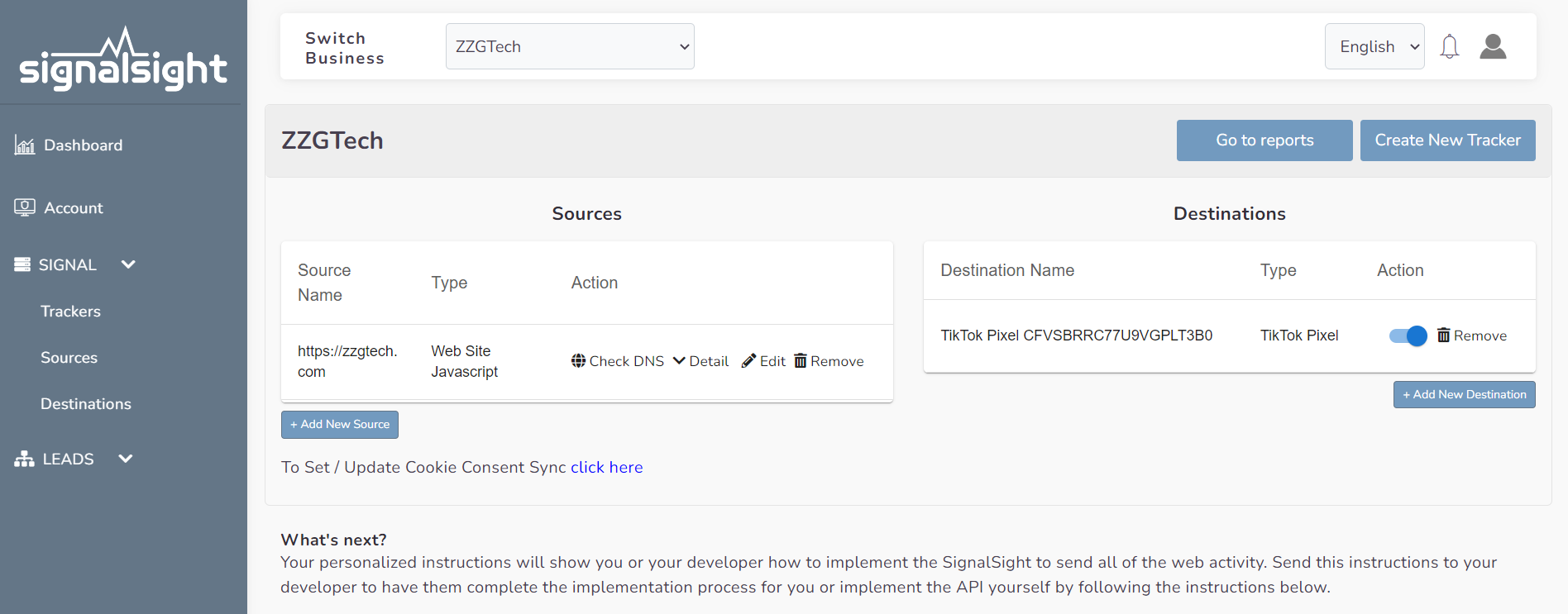Click 'TikTok Pixel CFVSBRRC77U9VGPLT3B0' destination name
The image size is (1568, 614).
pos(1076,336)
